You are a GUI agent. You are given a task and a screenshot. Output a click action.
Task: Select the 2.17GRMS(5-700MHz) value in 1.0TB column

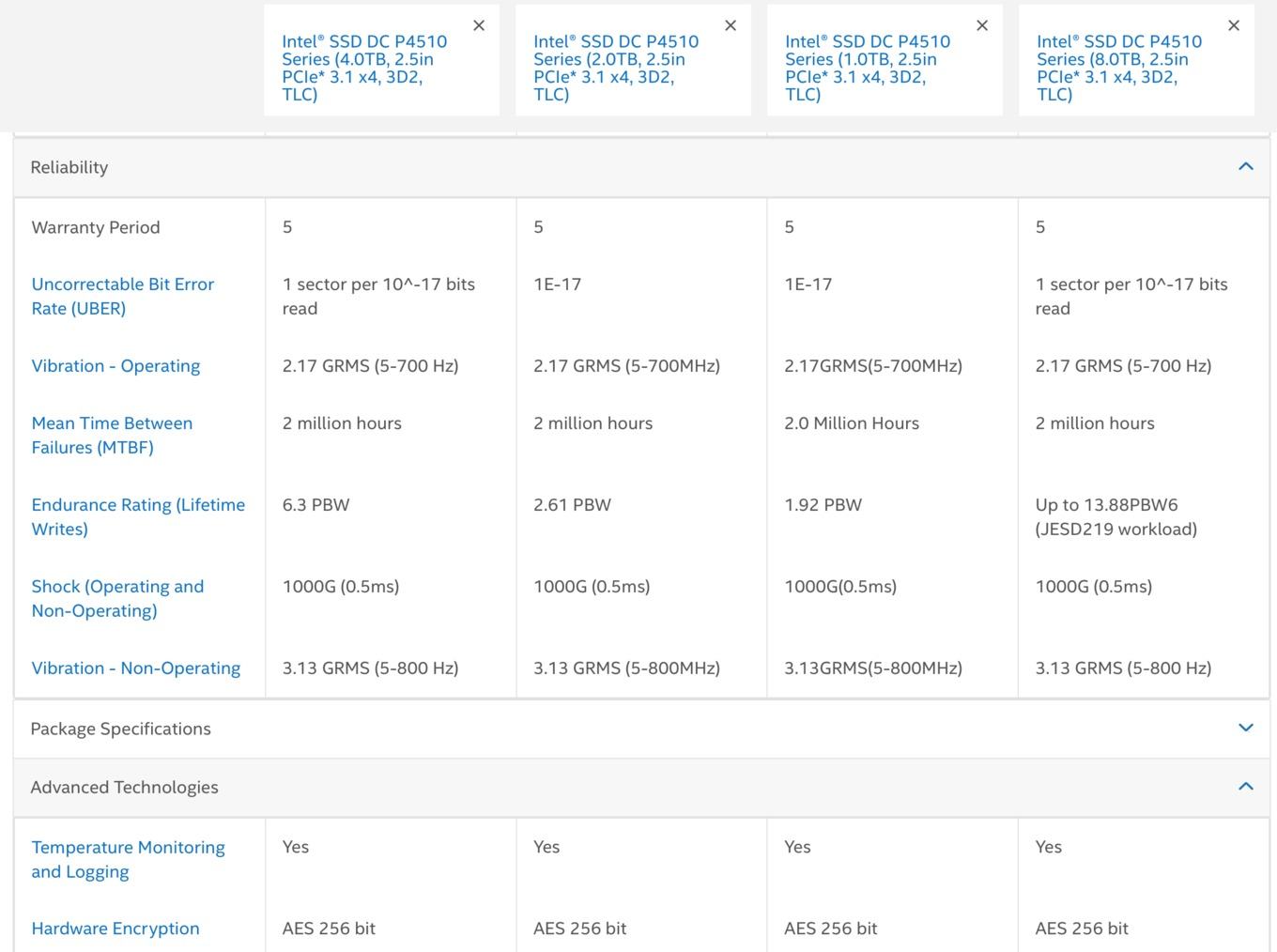873,365
